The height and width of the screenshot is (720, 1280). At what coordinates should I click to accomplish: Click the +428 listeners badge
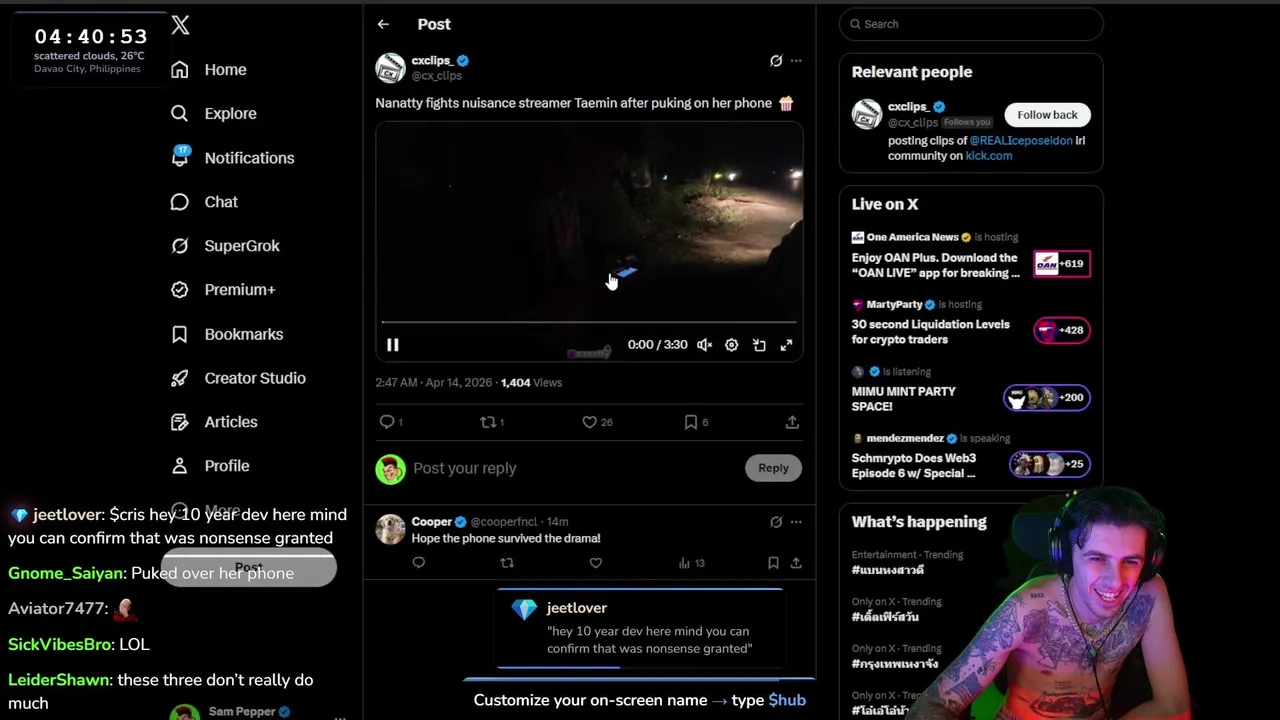(1062, 330)
